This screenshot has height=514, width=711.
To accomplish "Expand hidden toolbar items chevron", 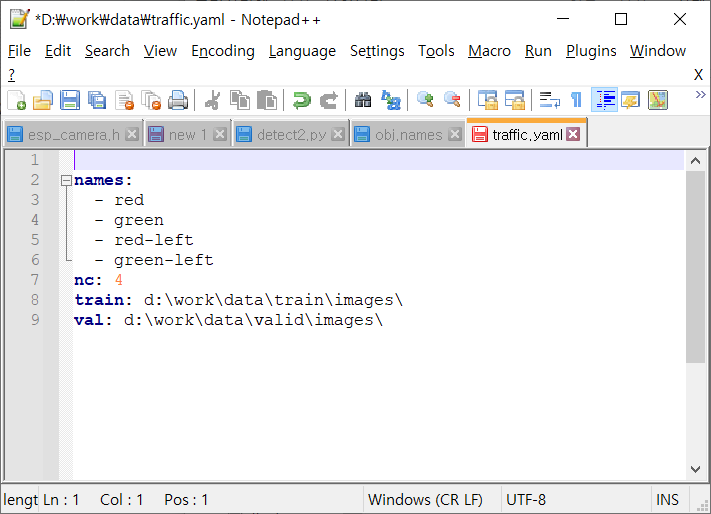I will [701, 95].
